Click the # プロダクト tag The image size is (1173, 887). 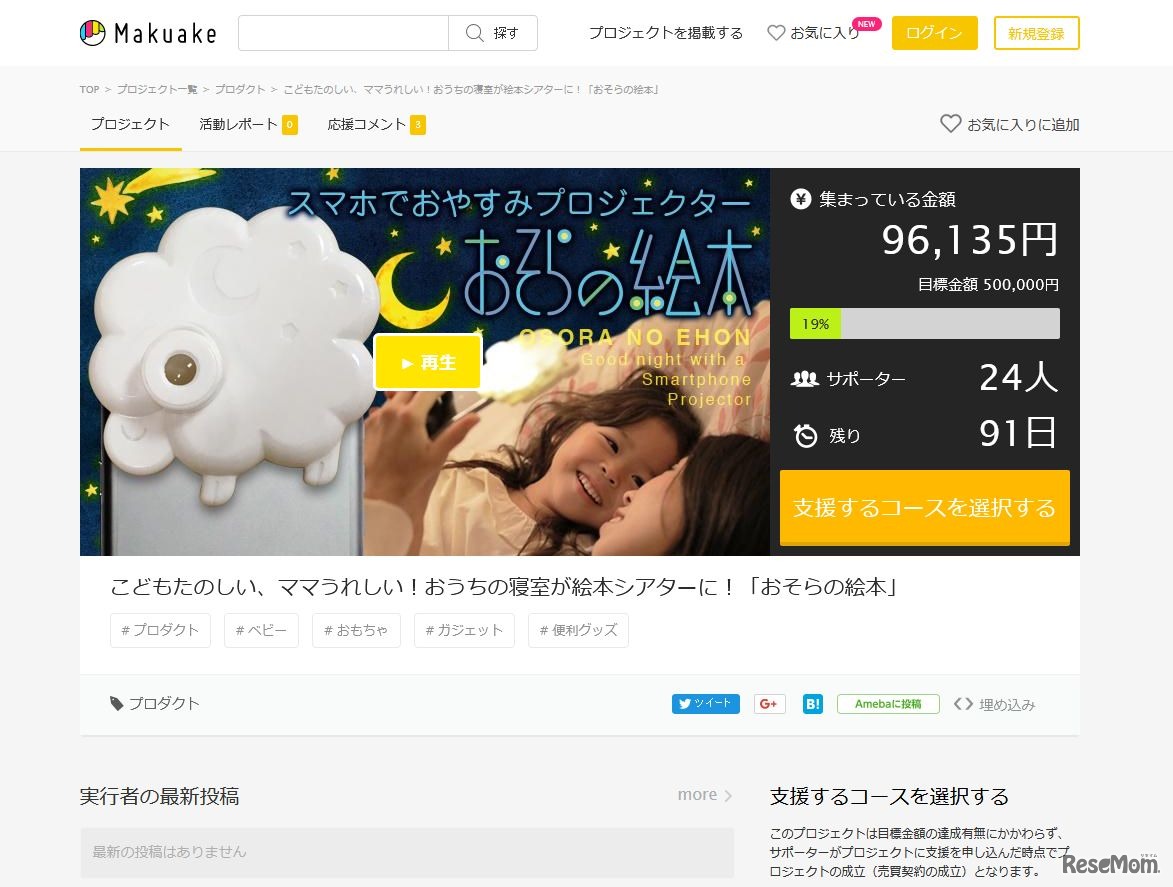pos(160,630)
